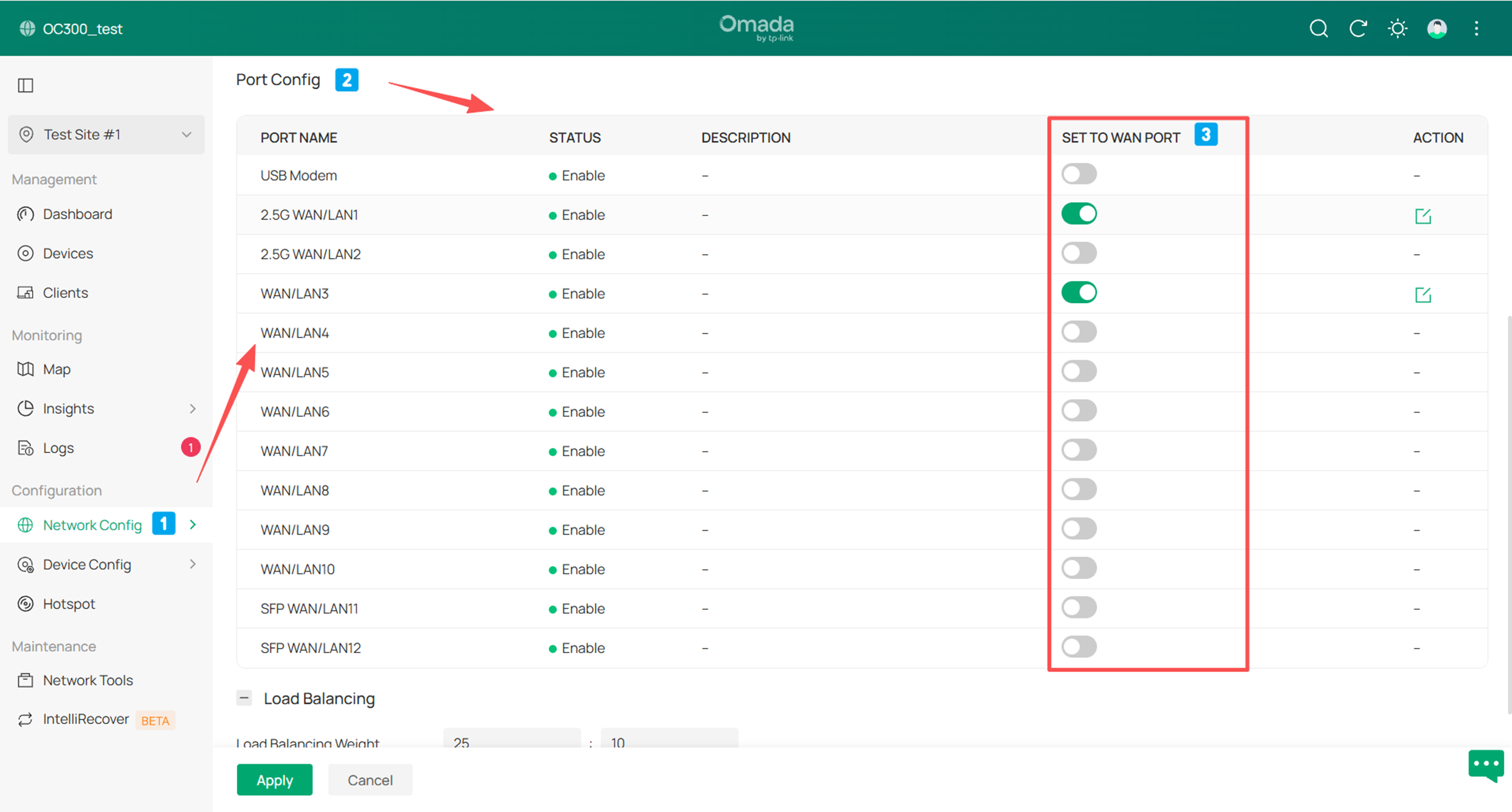The image size is (1512, 812).
Task: Enable WAN port for USB Modem
Action: click(x=1079, y=174)
